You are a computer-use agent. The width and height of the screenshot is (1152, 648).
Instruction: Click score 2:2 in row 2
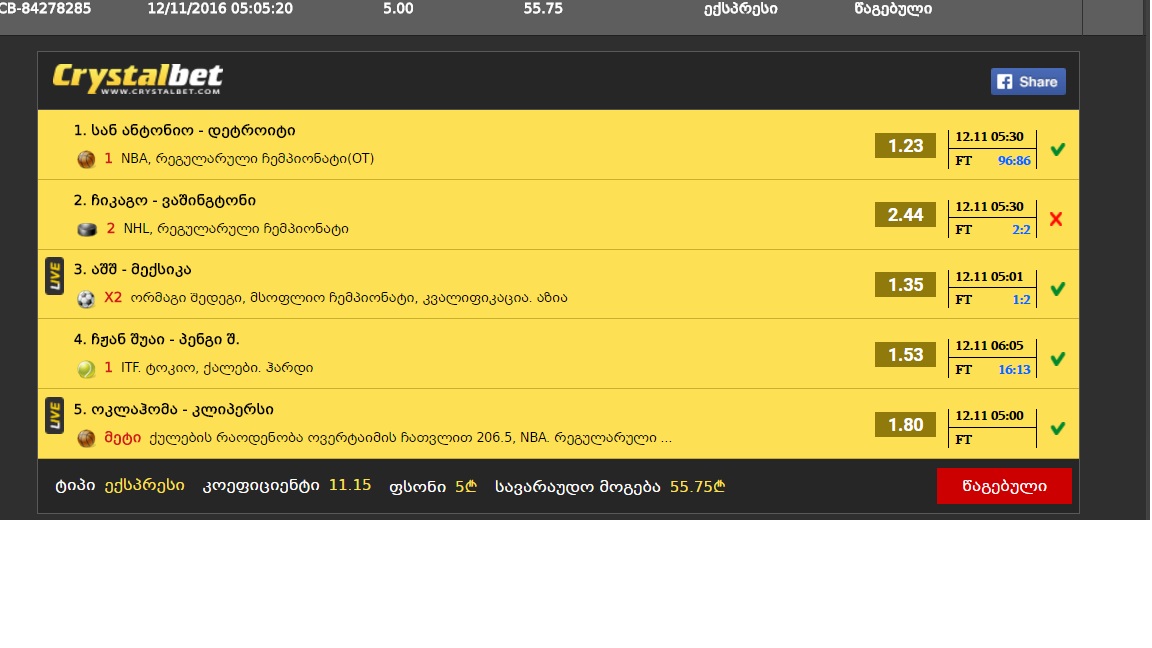1021,229
